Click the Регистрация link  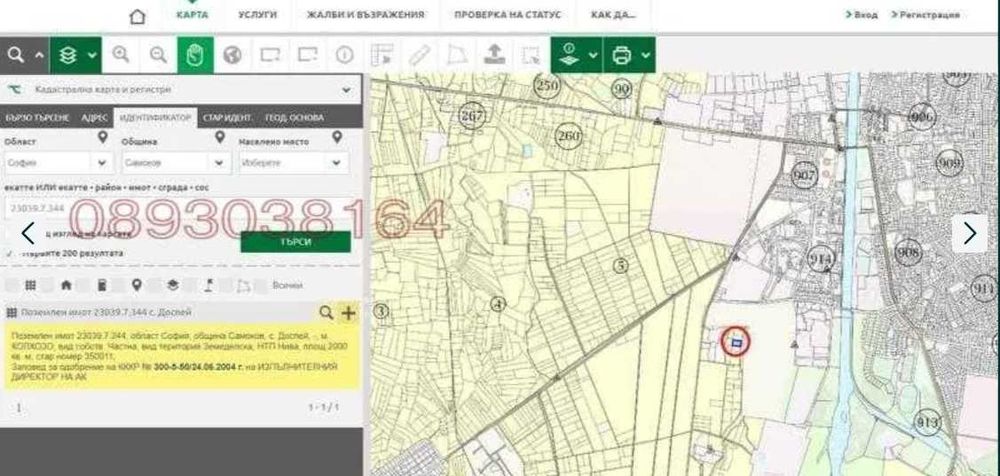pyautogui.click(x=929, y=15)
